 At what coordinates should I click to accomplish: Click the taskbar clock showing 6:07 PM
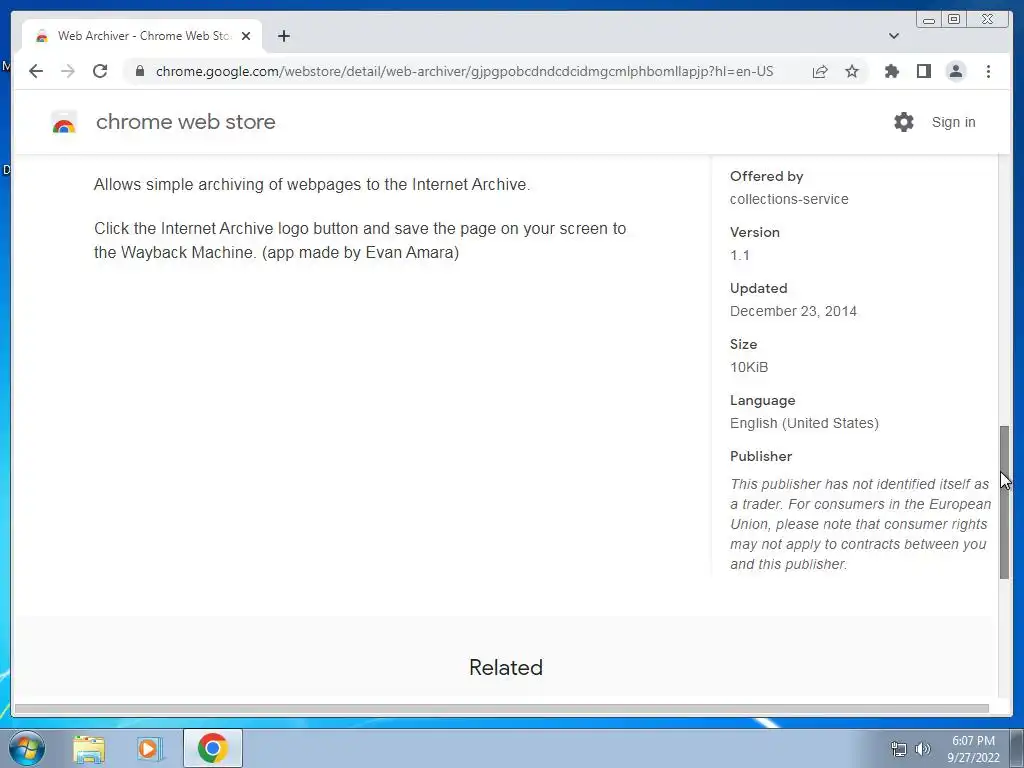(x=973, y=749)
